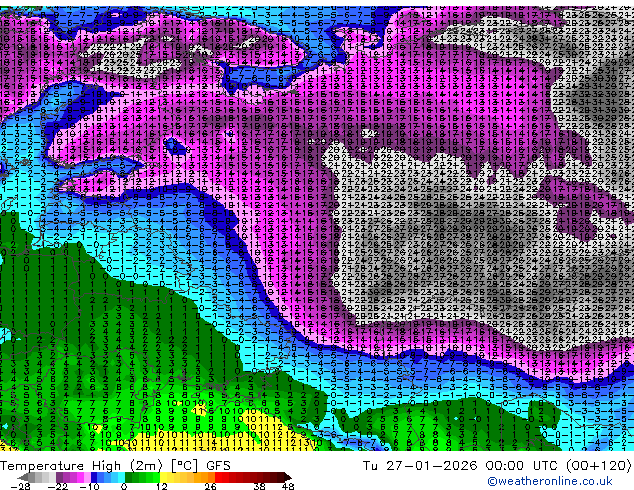Click the -22 label on the color scale
The image size is (634, 490).
point(58,486)
